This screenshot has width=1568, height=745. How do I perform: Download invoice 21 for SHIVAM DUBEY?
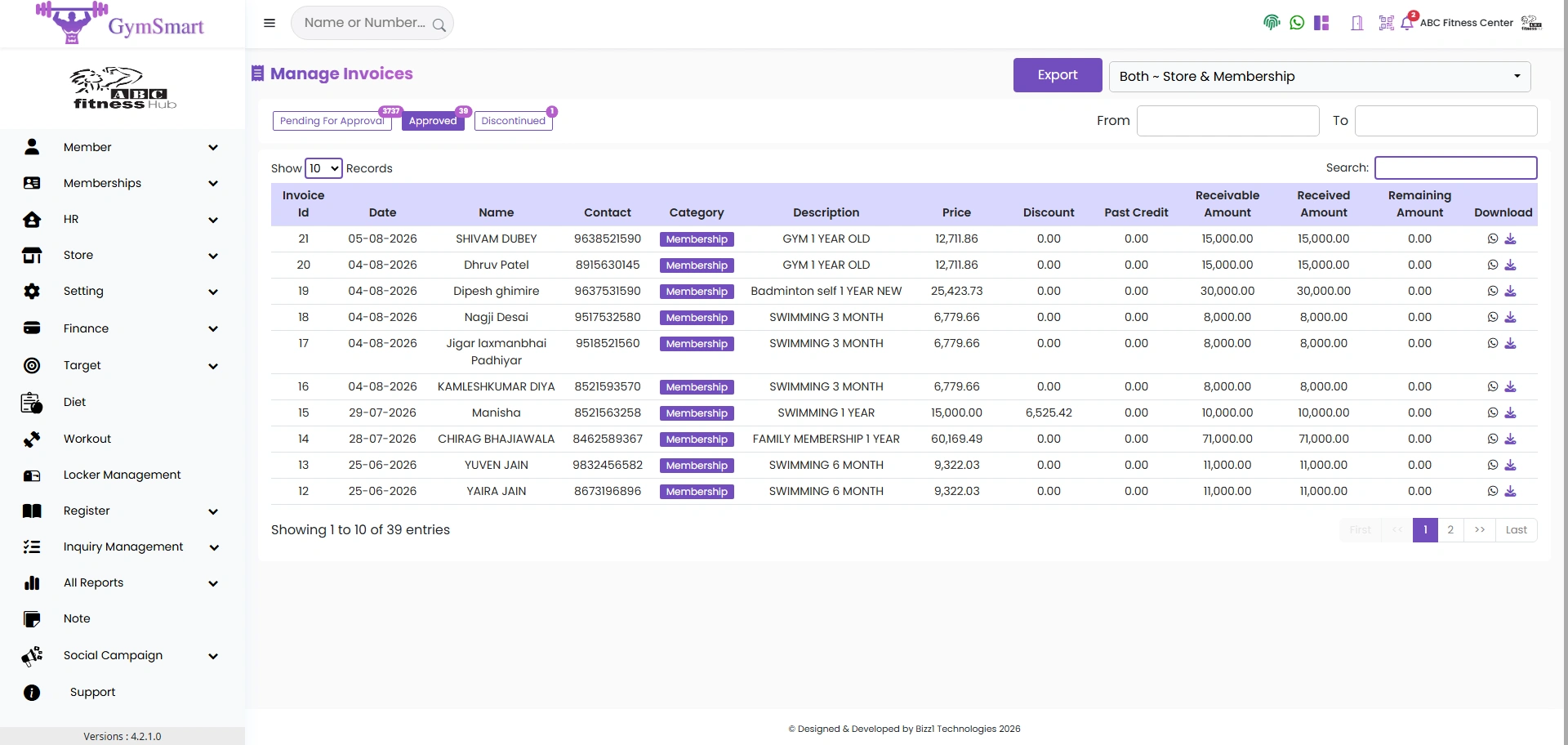[1510, 239]
